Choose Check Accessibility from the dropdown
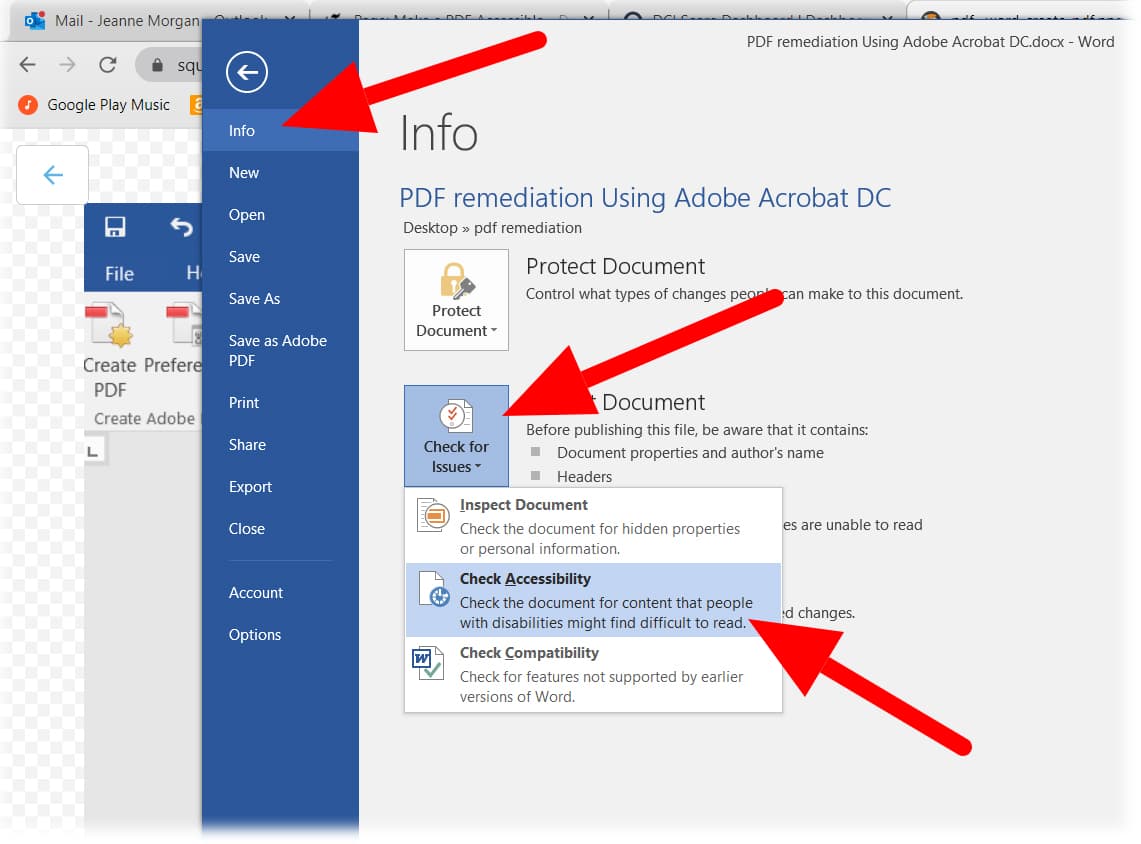The image size is (1141, 844). pos(593,600)
